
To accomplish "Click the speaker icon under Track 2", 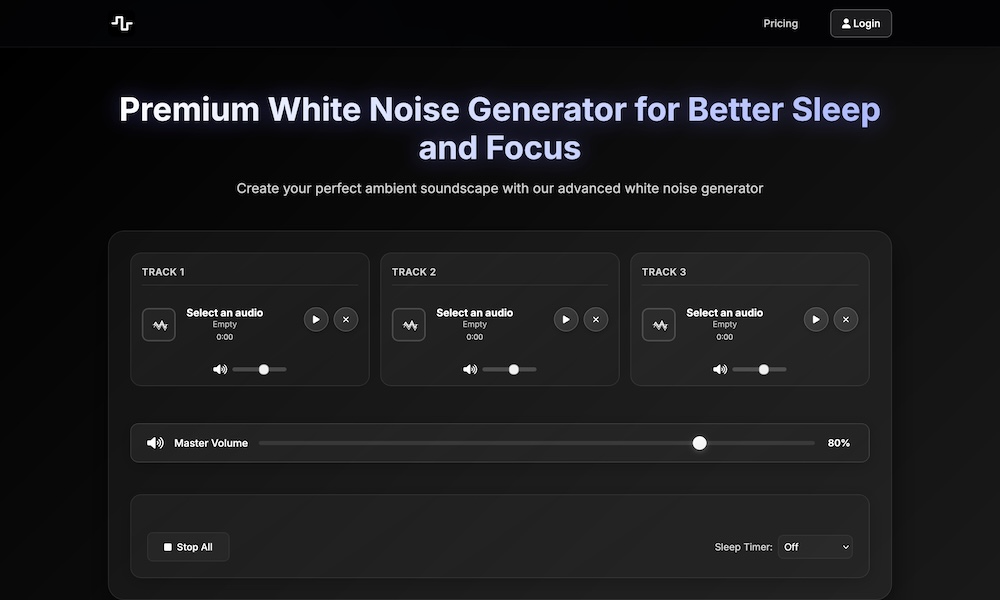I will coord(470,369).
